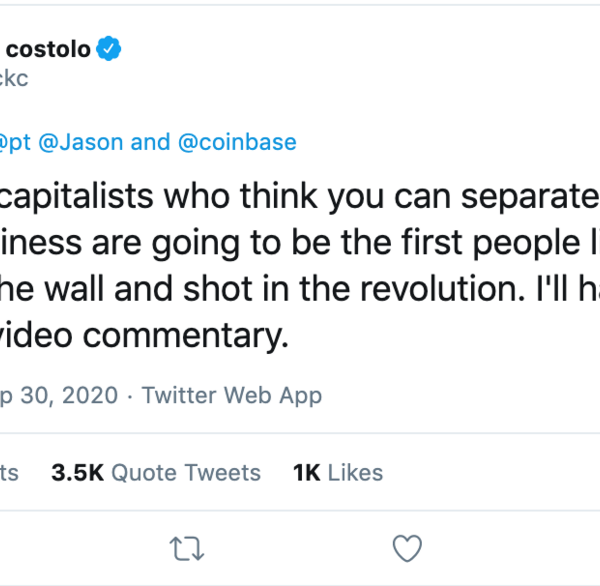Viewport: 600px width, 586px height.
Task: Click the 2020 tweet date timestamp
Action: 60,395
